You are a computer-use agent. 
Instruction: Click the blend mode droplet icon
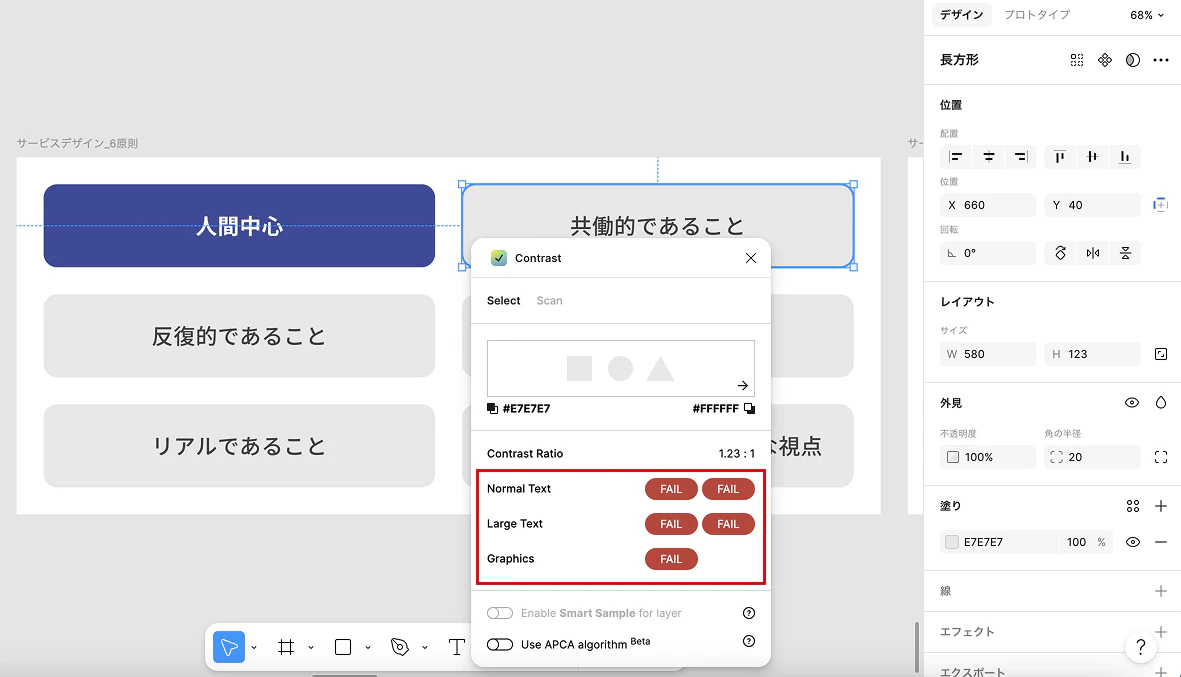click(x=1161, y=403)
